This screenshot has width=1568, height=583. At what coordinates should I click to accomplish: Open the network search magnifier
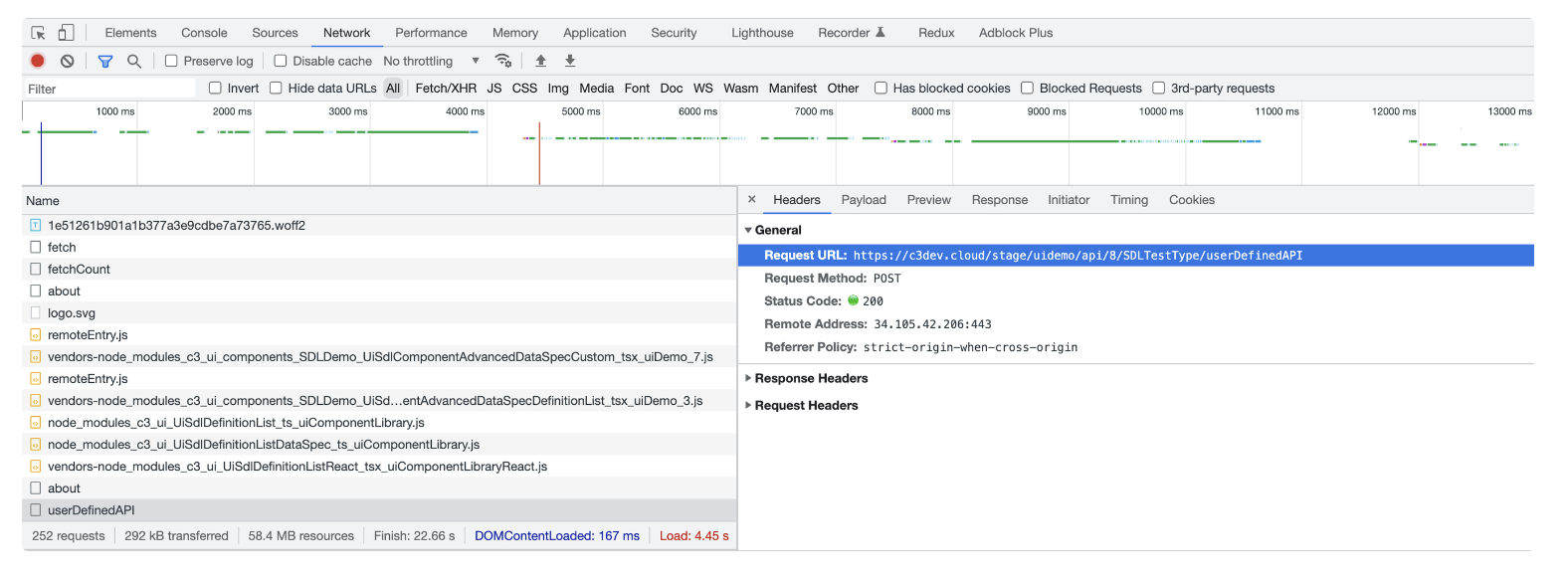pyautogui.click(x=134, y=61)
